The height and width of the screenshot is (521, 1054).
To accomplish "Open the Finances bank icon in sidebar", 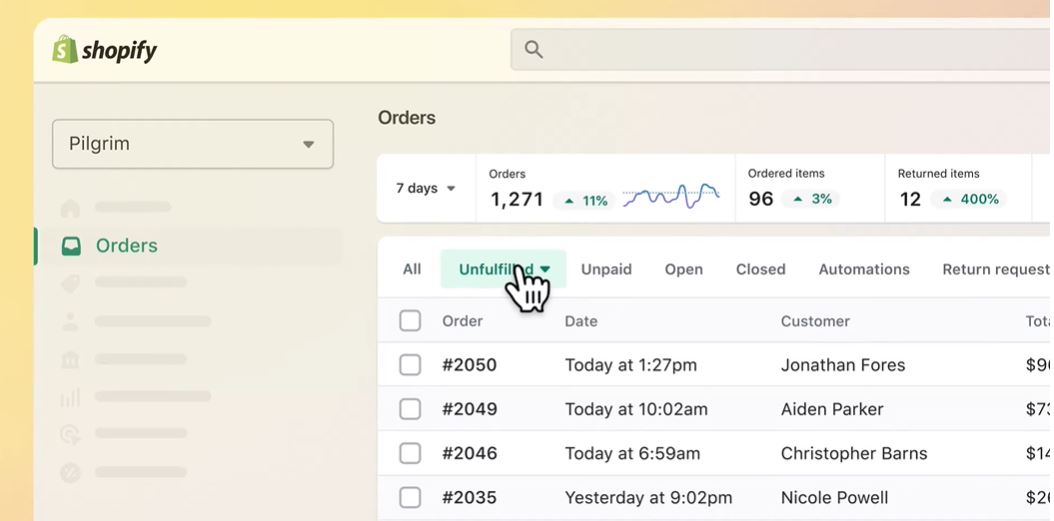I will [x=71, y=359].
